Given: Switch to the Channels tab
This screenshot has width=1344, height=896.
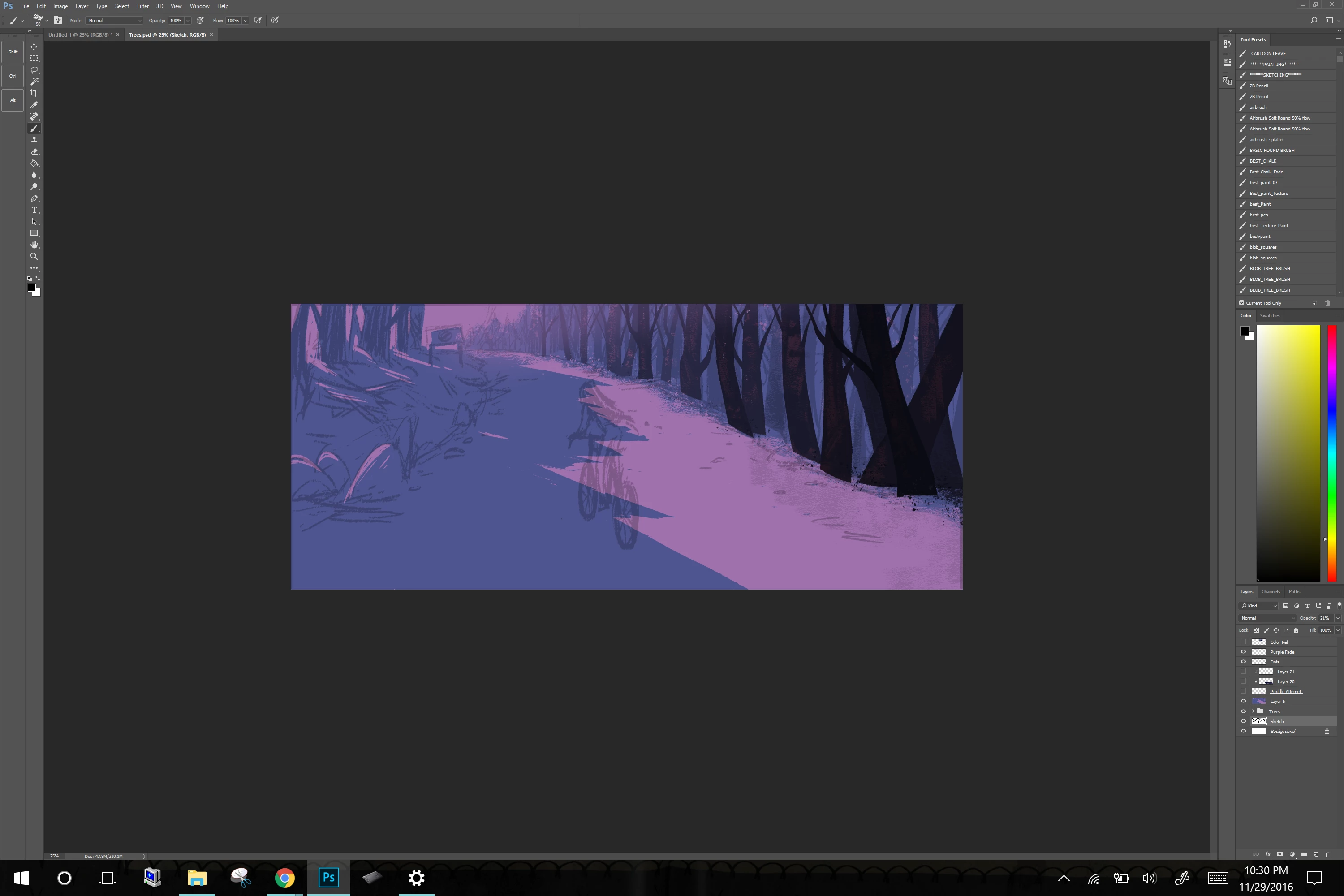Looking at the screenshot, I should click(1270, 591).
